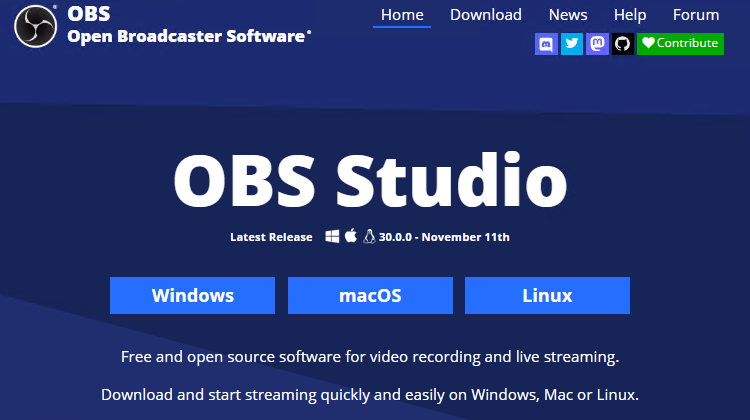
Task: Open the Help nav item
Action: point(630,15)
